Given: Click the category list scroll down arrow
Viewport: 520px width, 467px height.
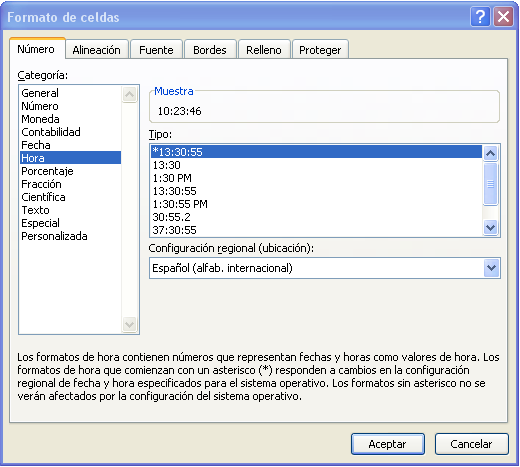Looking at the screenshot, I should tap(130, 324).
